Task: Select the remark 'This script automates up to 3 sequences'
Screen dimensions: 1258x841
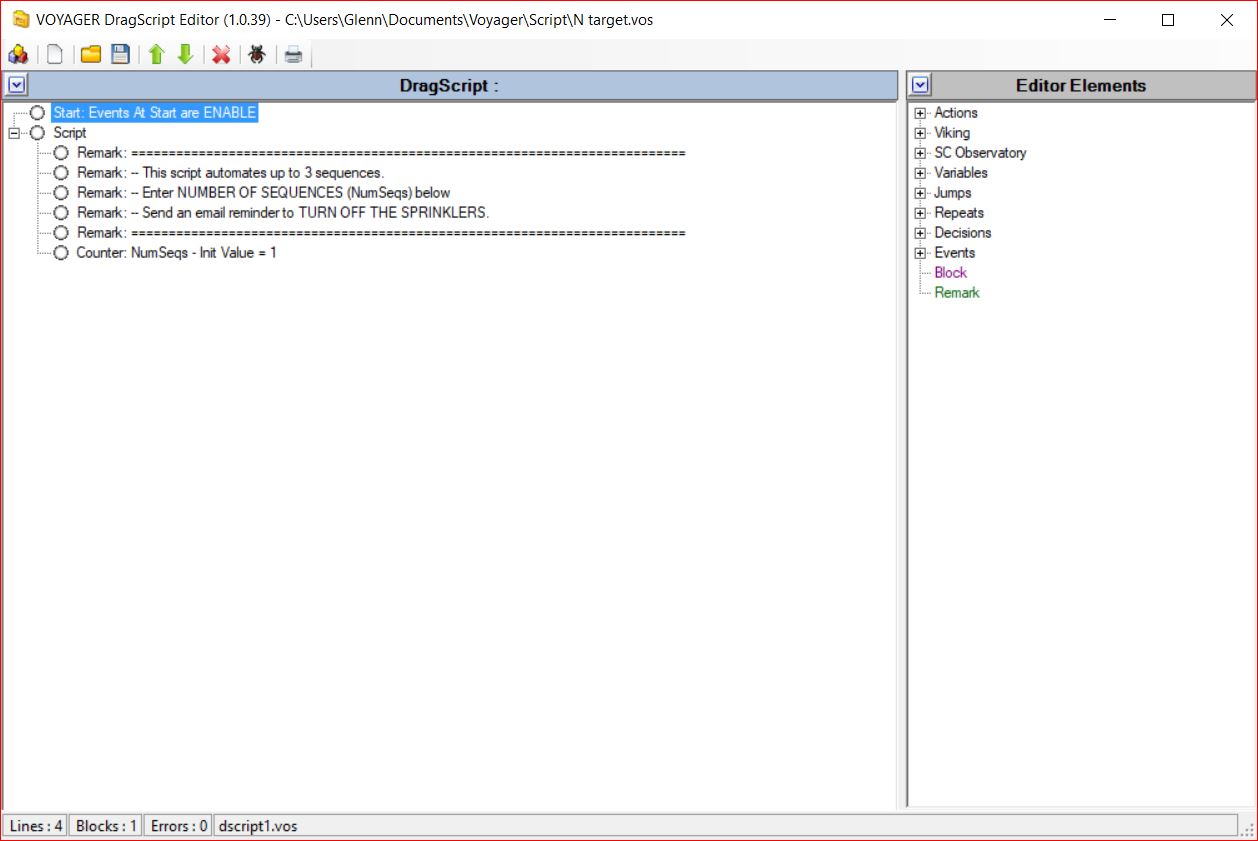Action: (x=230, y=173)
